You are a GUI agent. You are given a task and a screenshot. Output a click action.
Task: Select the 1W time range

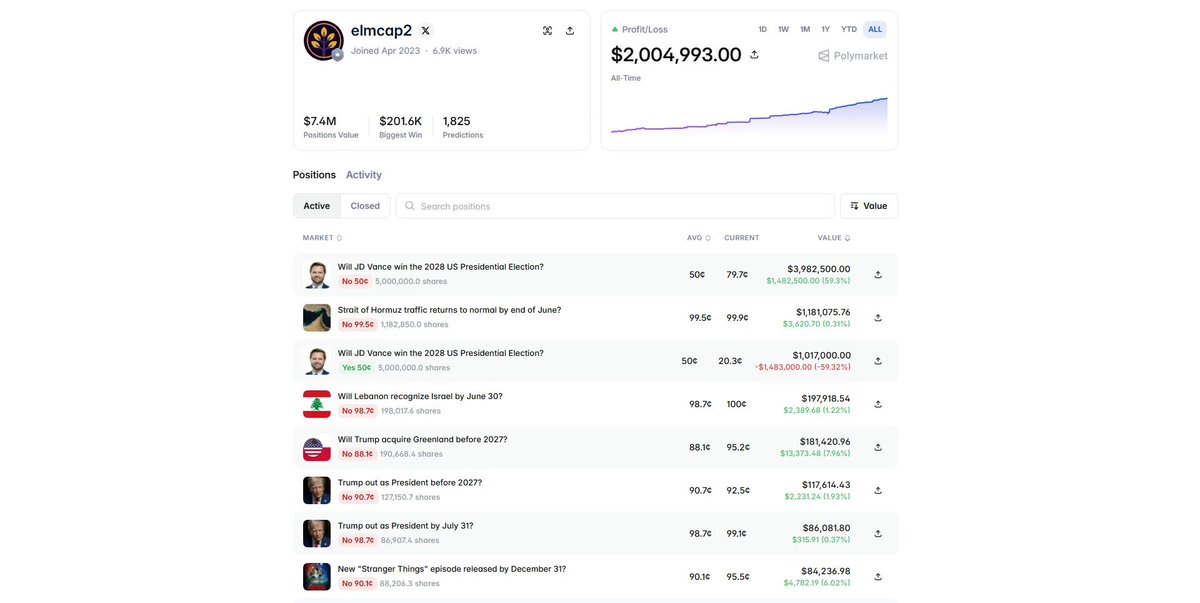tap(783, 29)
